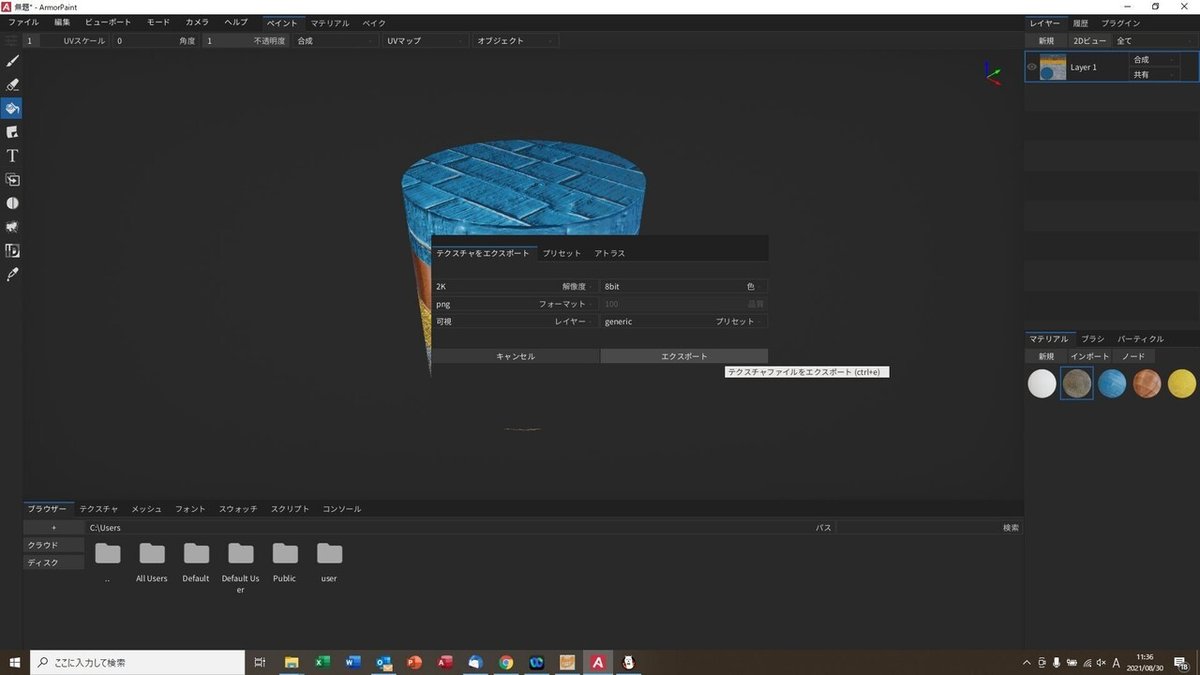Click the エクスポート button

click(684, 356)
